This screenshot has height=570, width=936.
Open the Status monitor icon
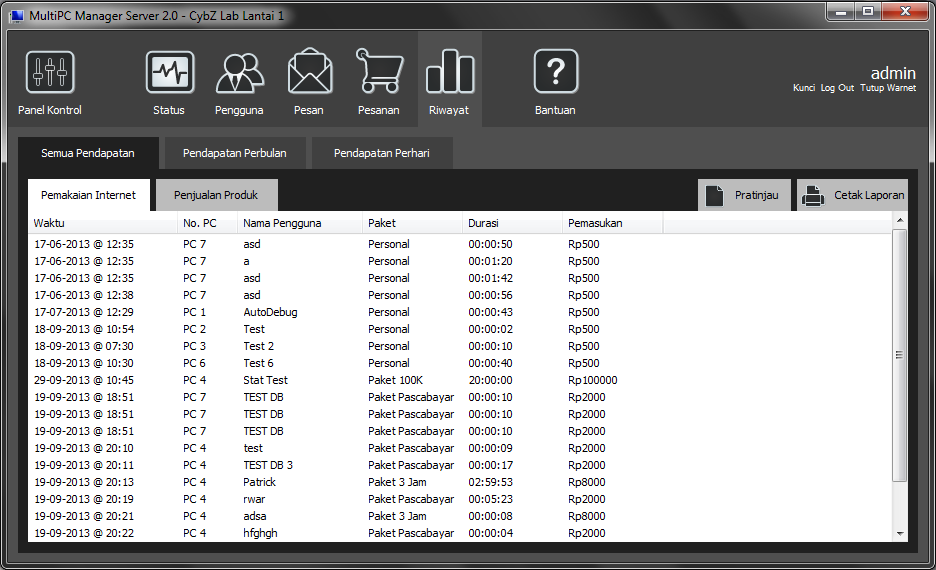coord(170,73)
